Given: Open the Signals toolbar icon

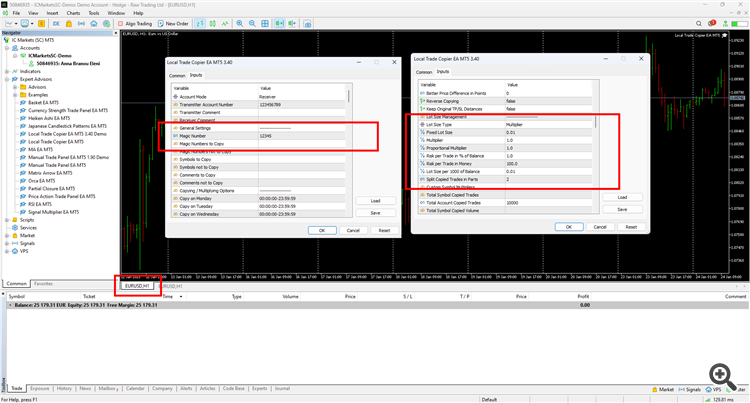Looking at the screenshot, I should [81, 23].
